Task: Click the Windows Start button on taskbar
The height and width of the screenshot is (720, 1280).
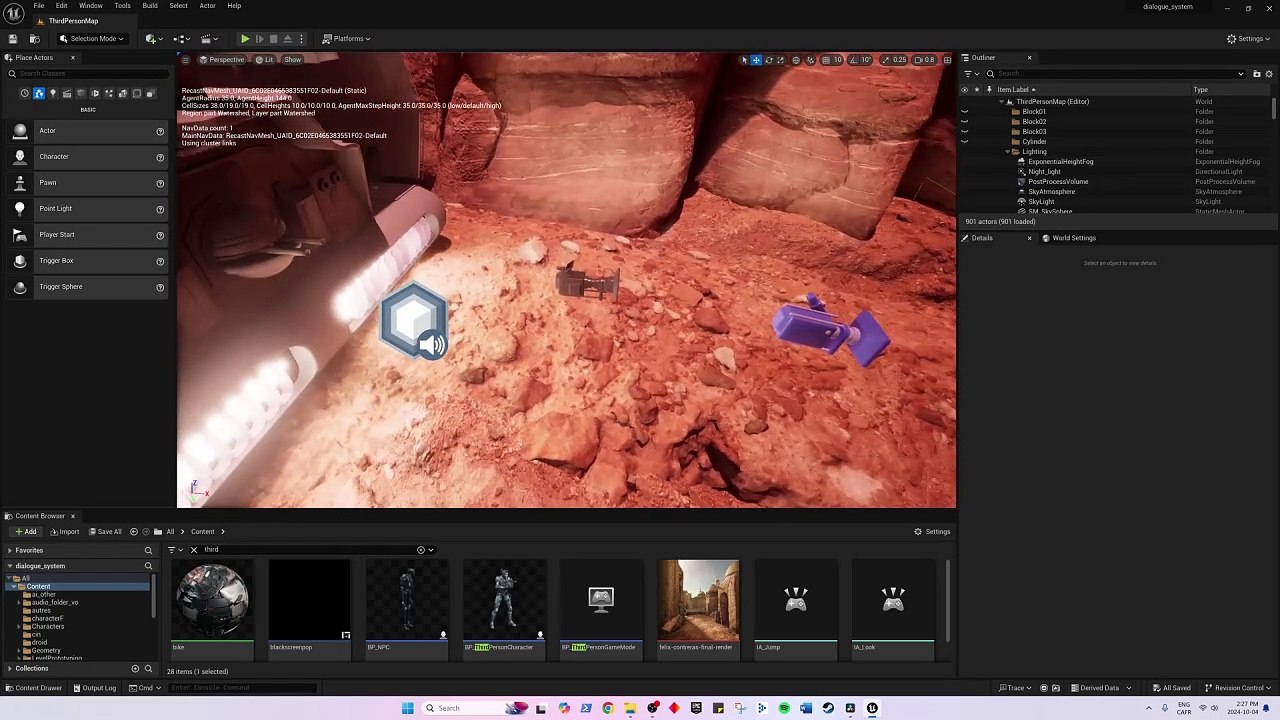Action: tap(407, 708)
